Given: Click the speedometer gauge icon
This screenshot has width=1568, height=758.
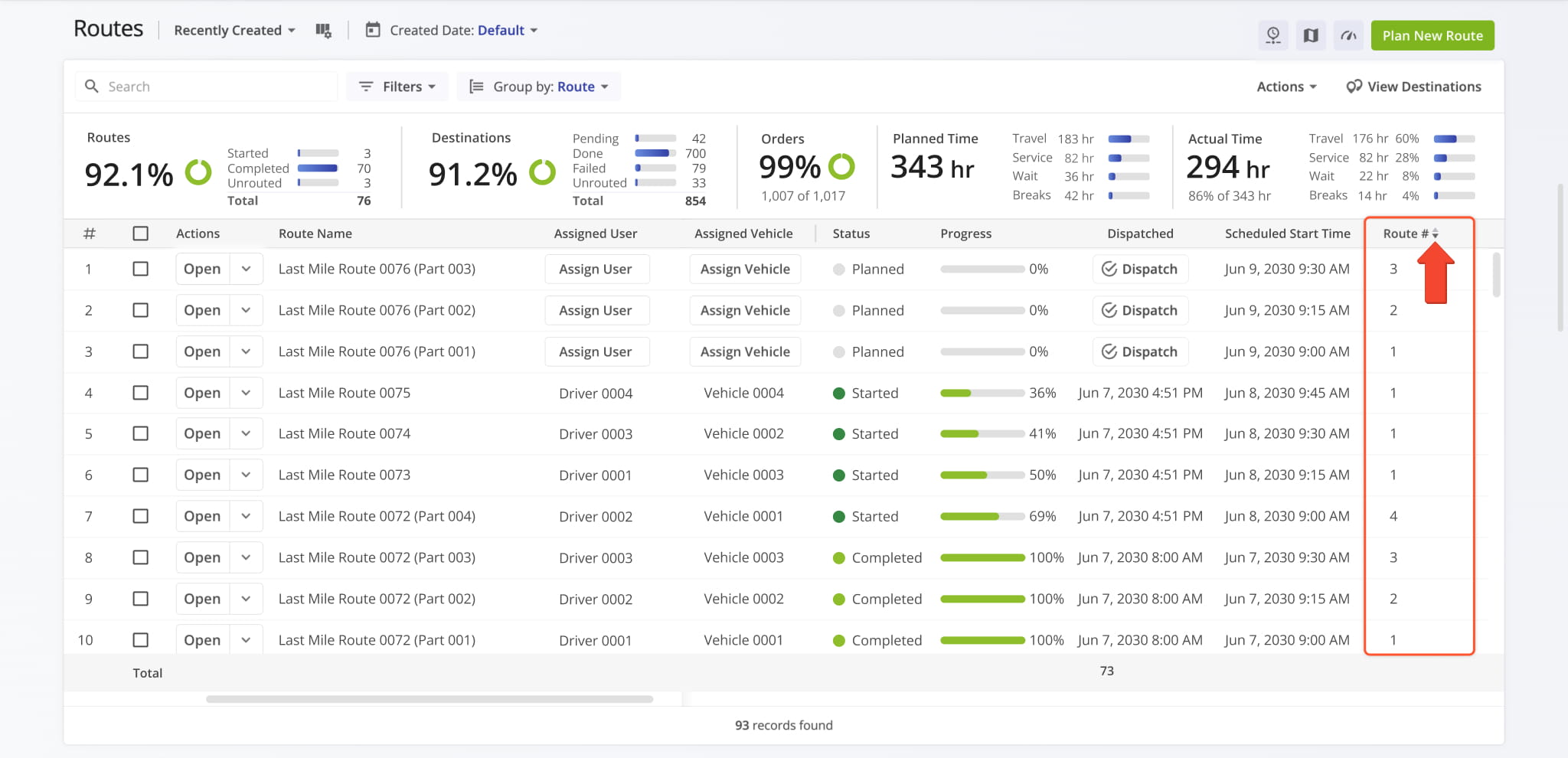Looking at the screenshot, I should click(1348, 35).
